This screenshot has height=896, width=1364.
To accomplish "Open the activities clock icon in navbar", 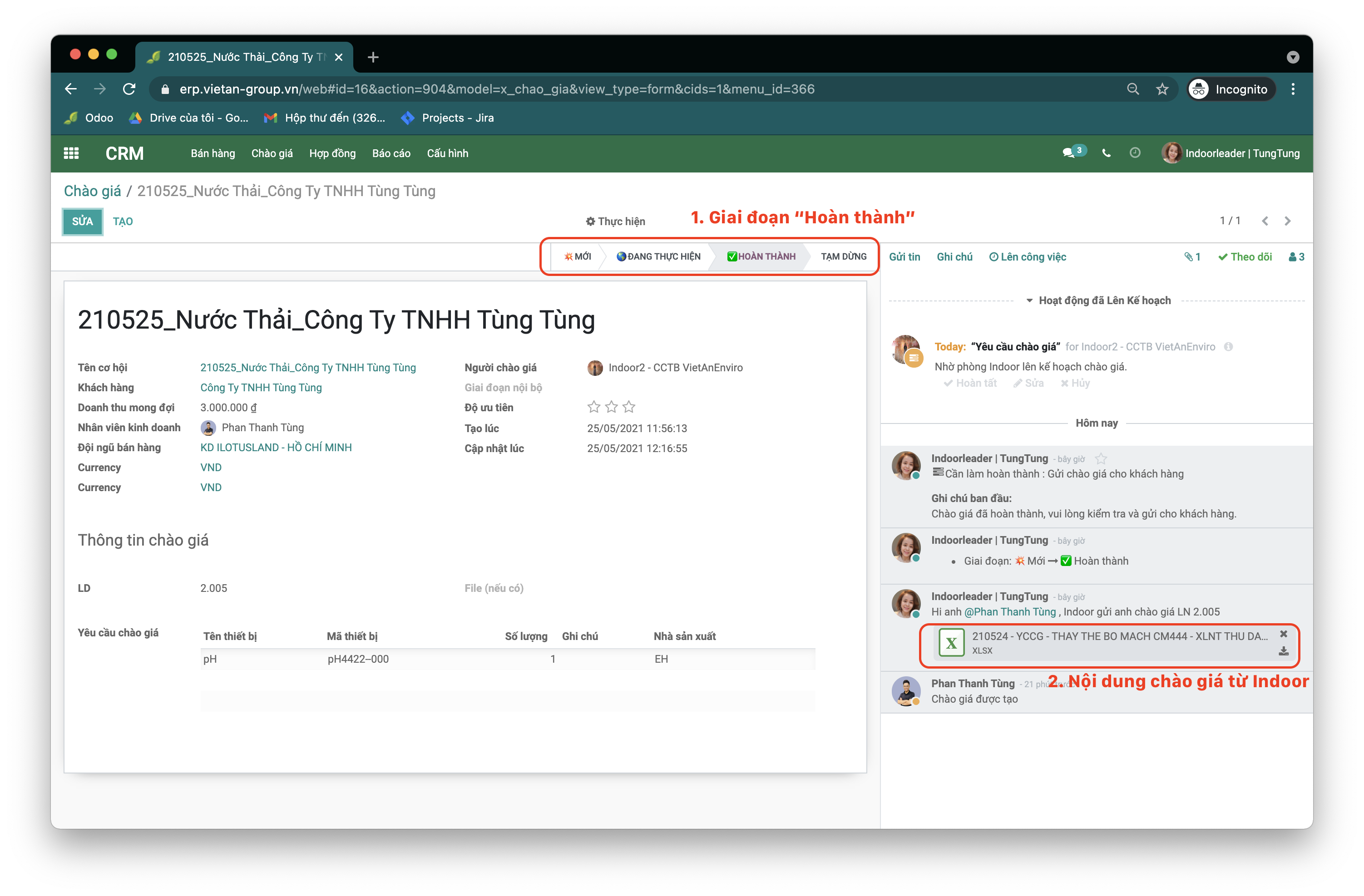I will pyautogui.click(x=1135, y=153).
